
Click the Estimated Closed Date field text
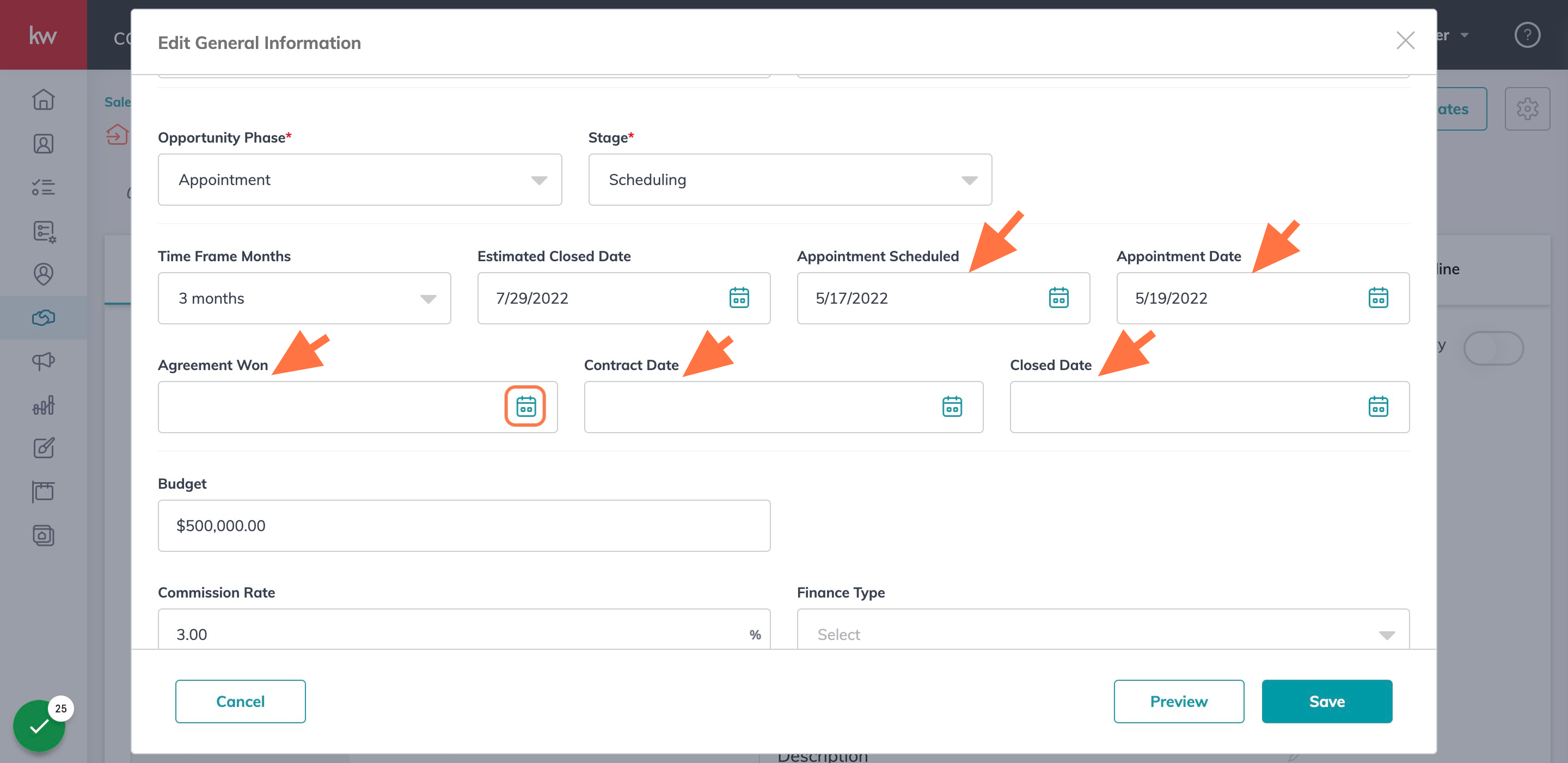point(532,298)
